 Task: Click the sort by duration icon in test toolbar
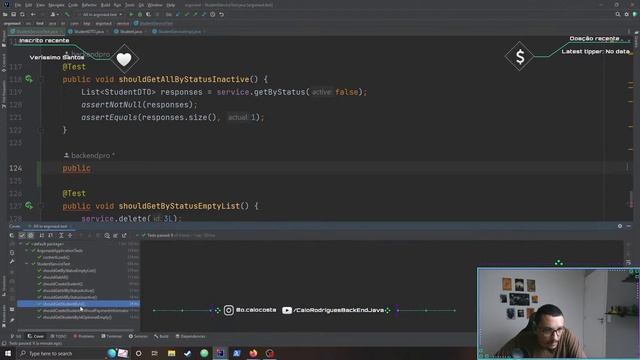(x=50, y=236)
